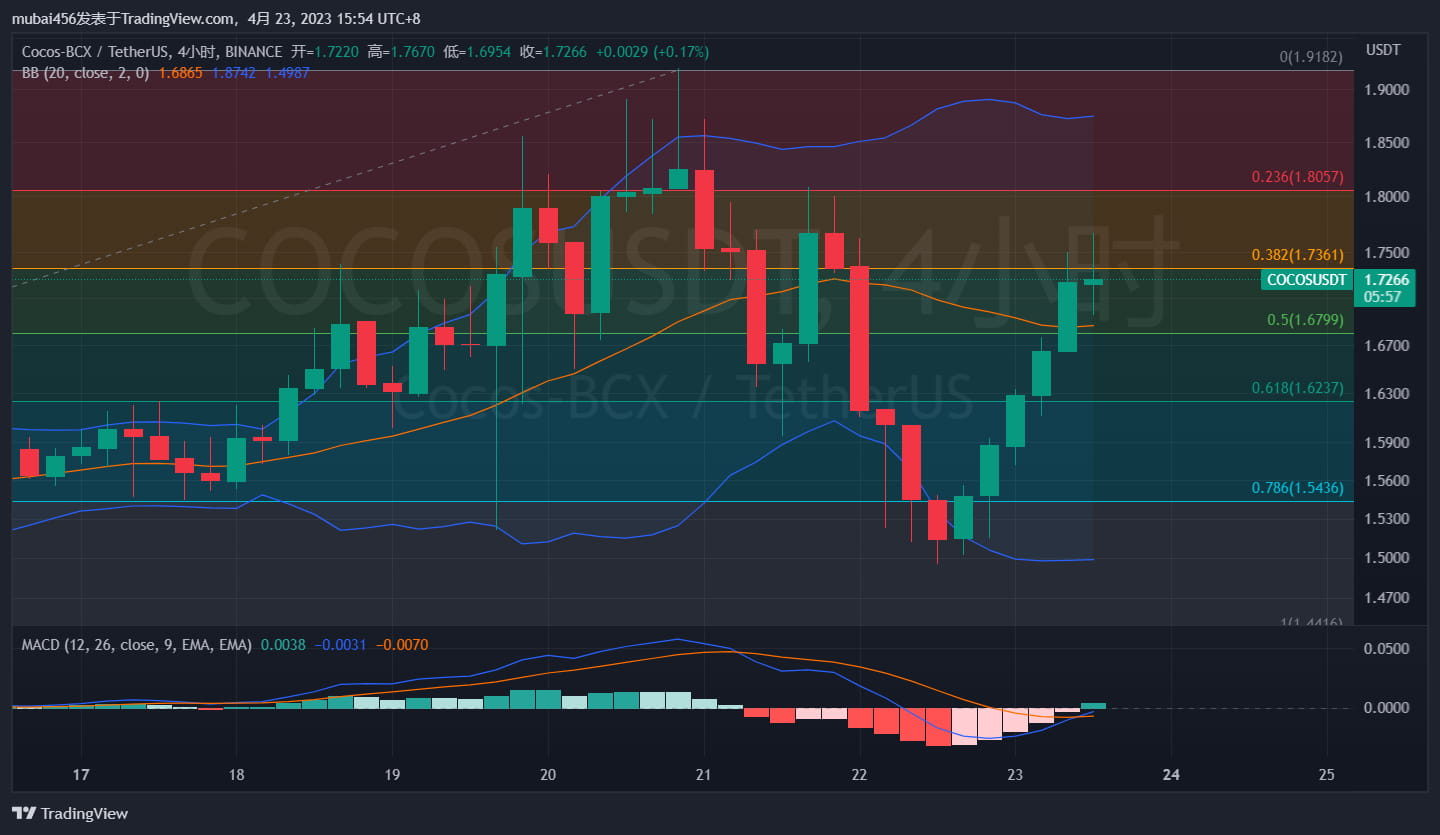
Task: Click date label 20 on the time axis
Action: pos(548,774)
